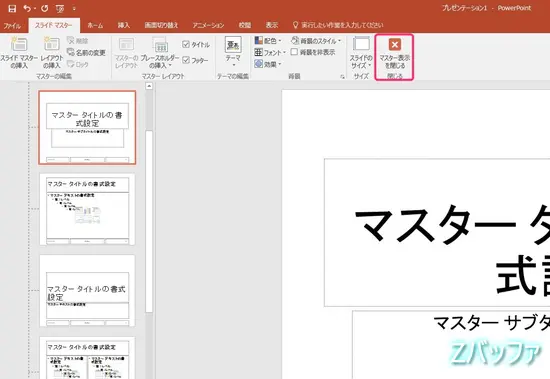Click the Save icon in quick access toolbar

pos(12,8)
